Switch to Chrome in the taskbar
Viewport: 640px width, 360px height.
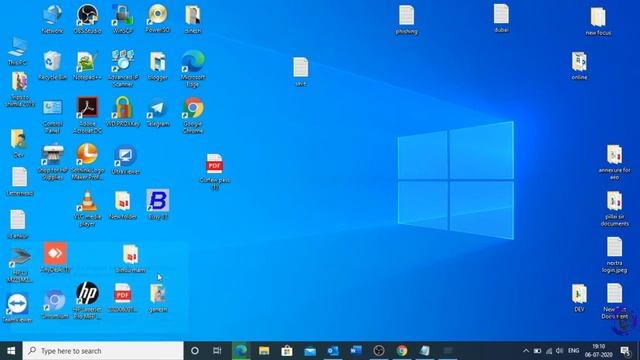point(402,351)
